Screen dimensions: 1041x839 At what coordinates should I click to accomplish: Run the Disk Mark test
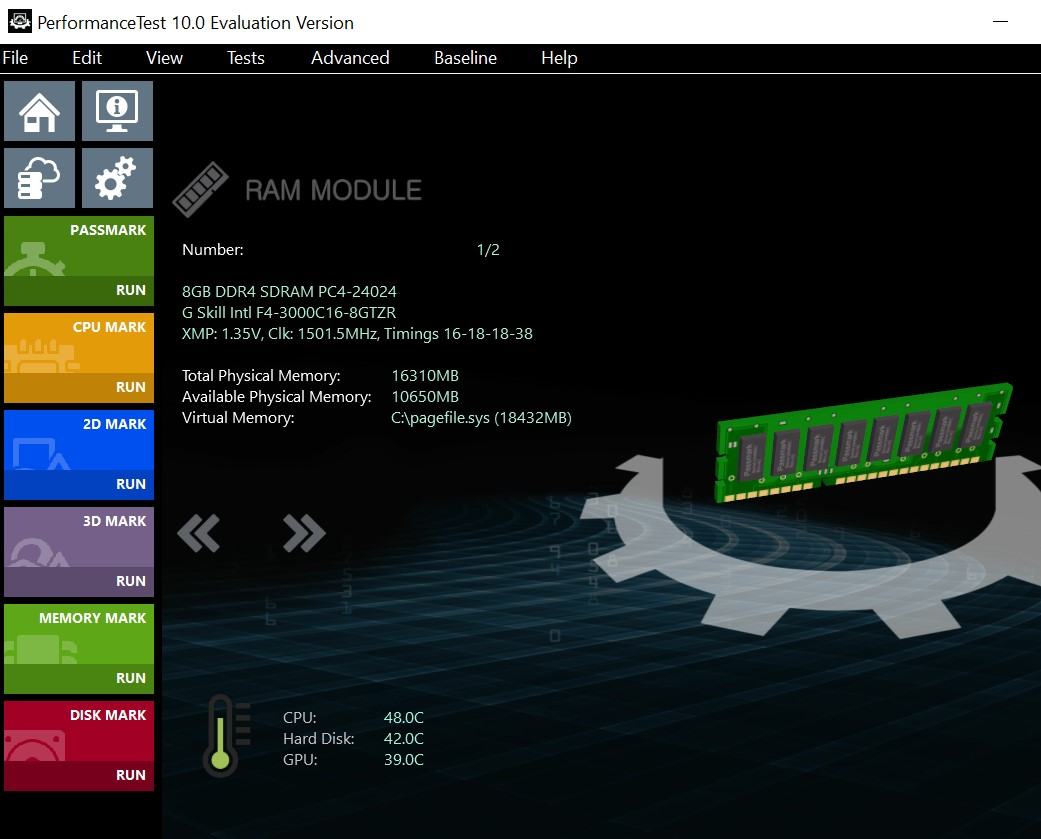pos(79,775)
